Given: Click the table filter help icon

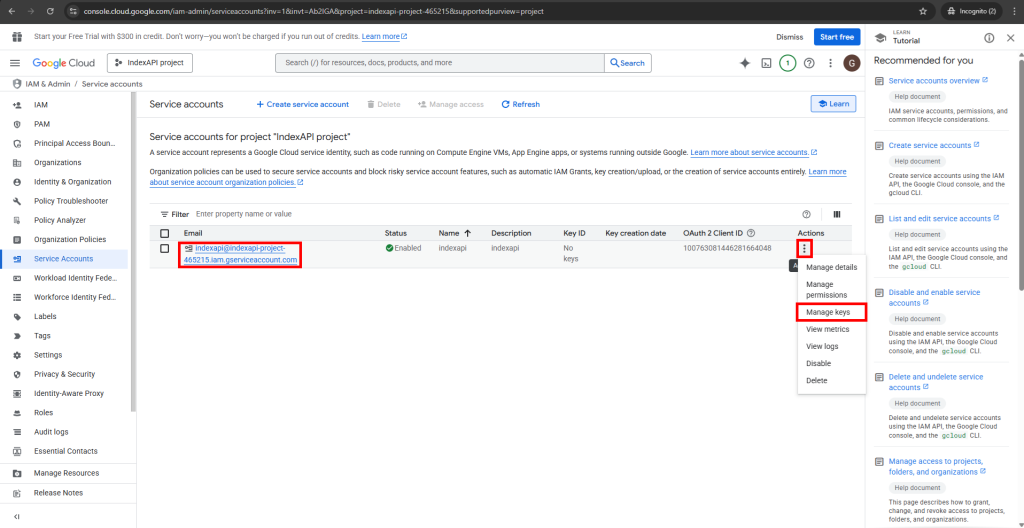Looking at the screenshot, I should click(x=806, y=214).
